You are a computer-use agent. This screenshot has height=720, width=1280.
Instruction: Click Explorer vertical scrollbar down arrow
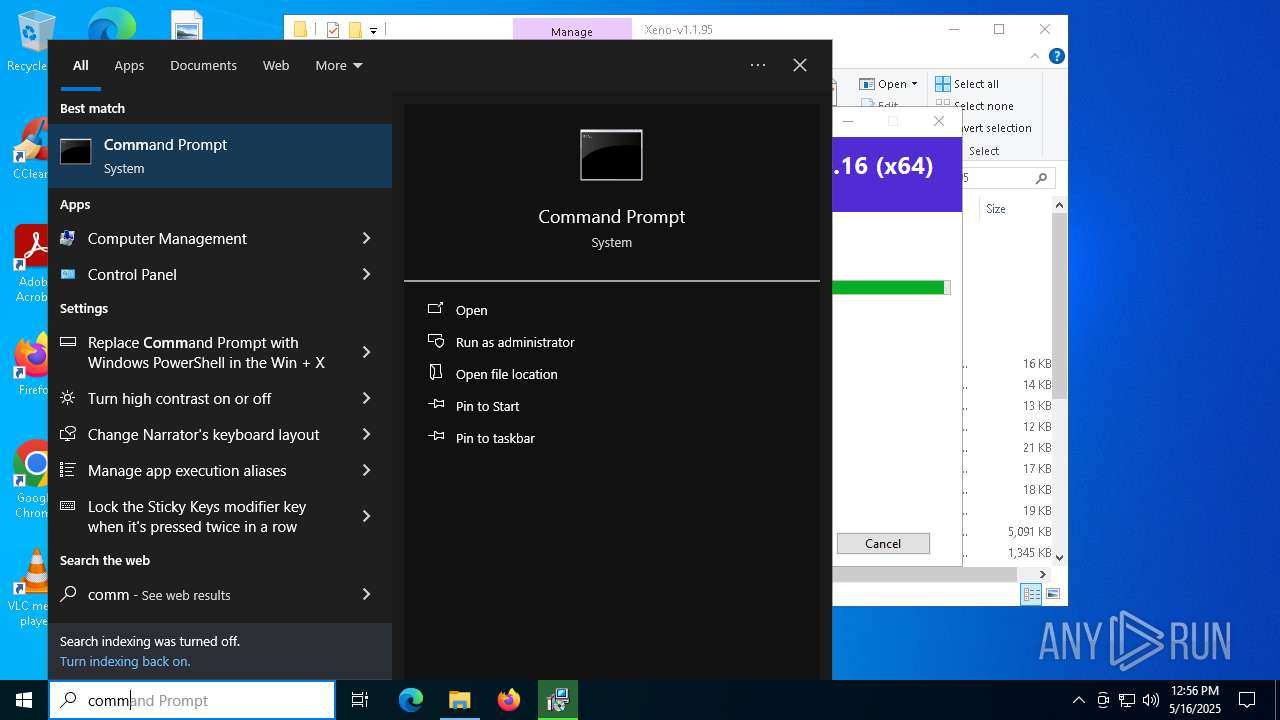pyautogui.click(x=1060, y=557)
